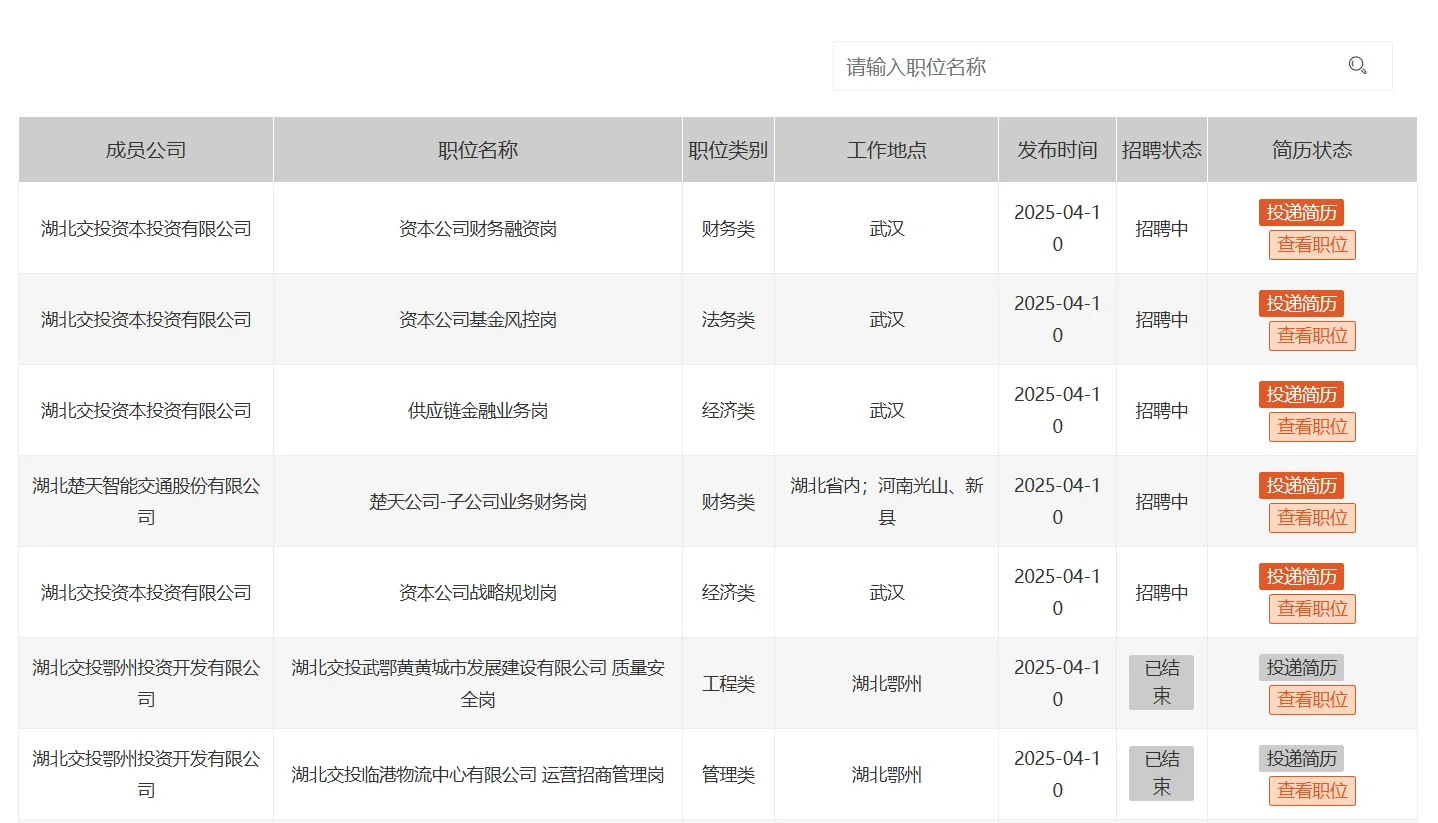This screenshot has width=1438, height=823.
Task: Select job title 资本公司财务融资岗
Action: coord(478,229)
